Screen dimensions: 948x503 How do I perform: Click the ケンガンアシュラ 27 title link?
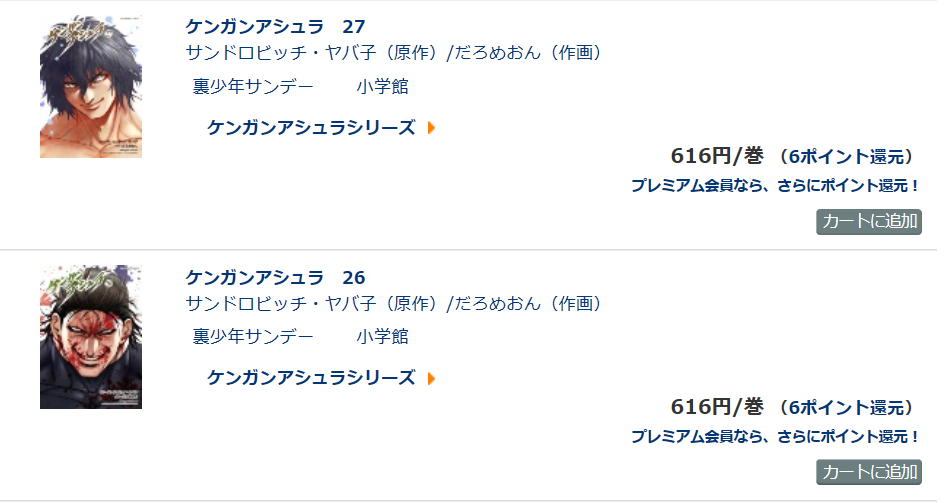pos(275,27)
